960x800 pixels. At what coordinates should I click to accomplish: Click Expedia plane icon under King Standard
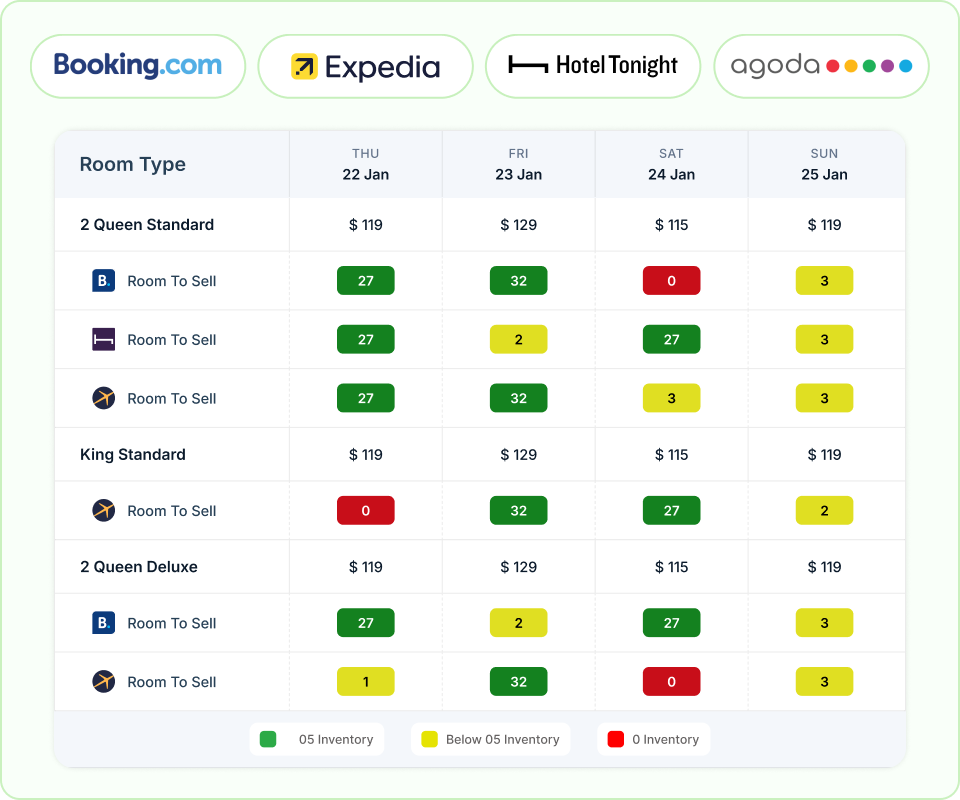pyautogui.click(x=103, y=510)
